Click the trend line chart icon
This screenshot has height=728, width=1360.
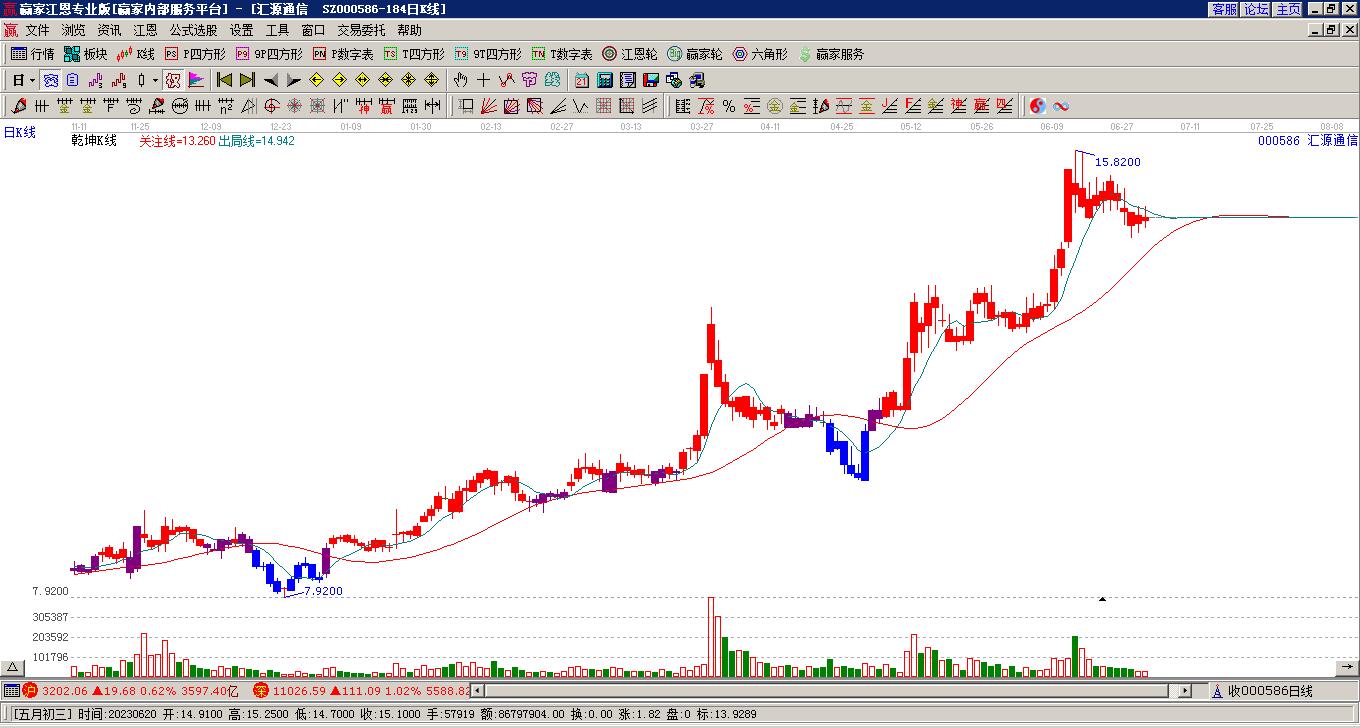pyautogui.click(x=506, y=80)
